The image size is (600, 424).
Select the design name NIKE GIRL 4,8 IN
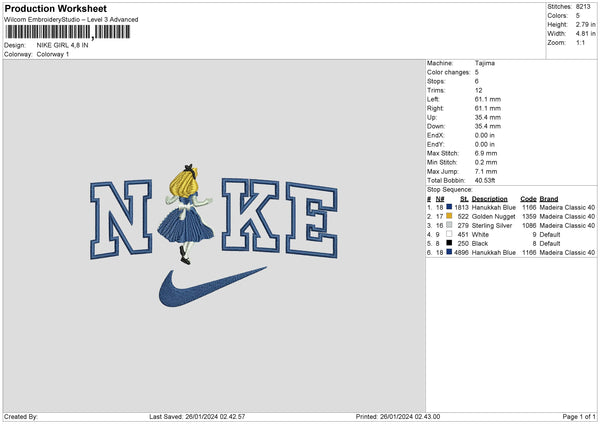62,45
